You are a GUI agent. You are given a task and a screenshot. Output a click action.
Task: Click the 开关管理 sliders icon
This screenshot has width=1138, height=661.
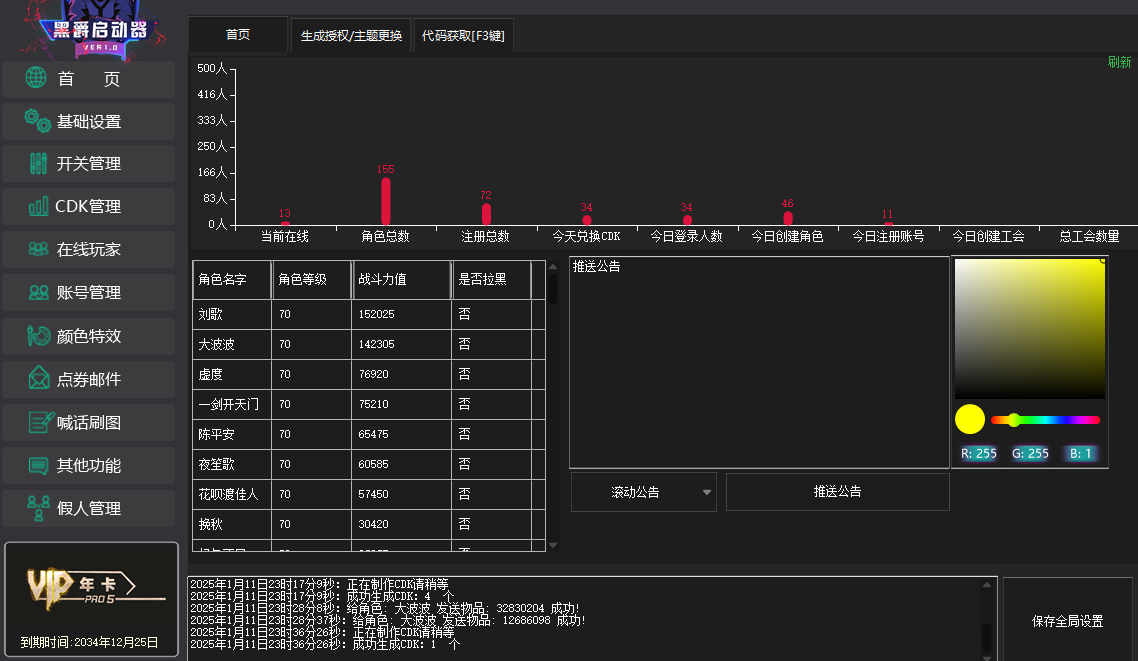pos(39,164)
